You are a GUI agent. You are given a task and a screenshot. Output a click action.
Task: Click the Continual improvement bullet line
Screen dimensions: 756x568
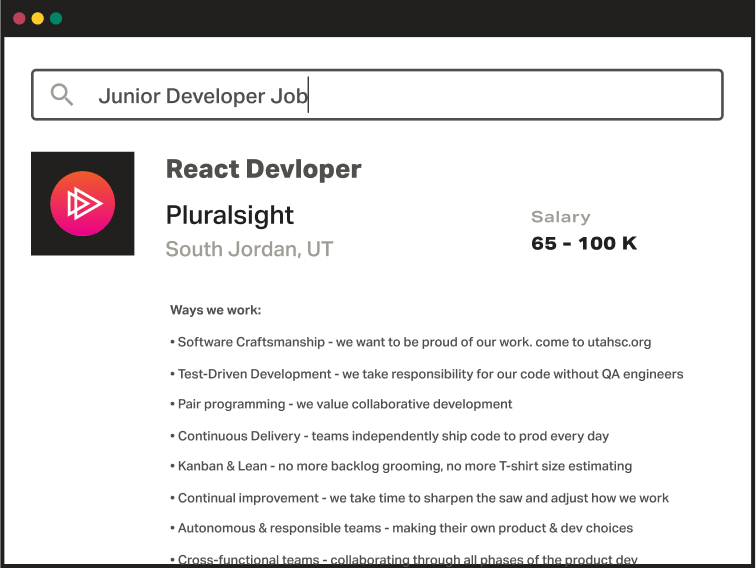point(419,498)
